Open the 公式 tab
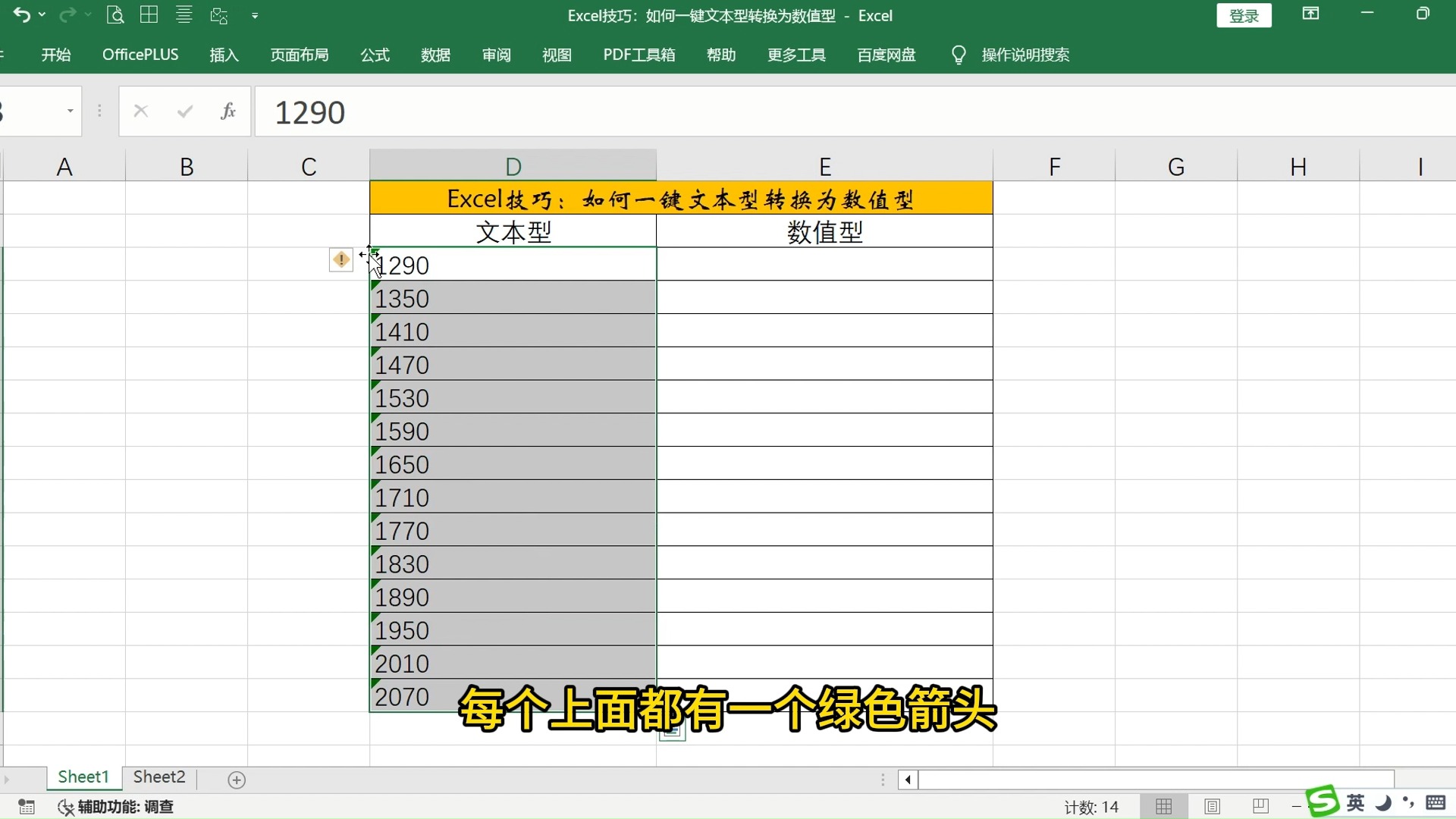Viewport: 1456px width, 819px height. (375, 55)
